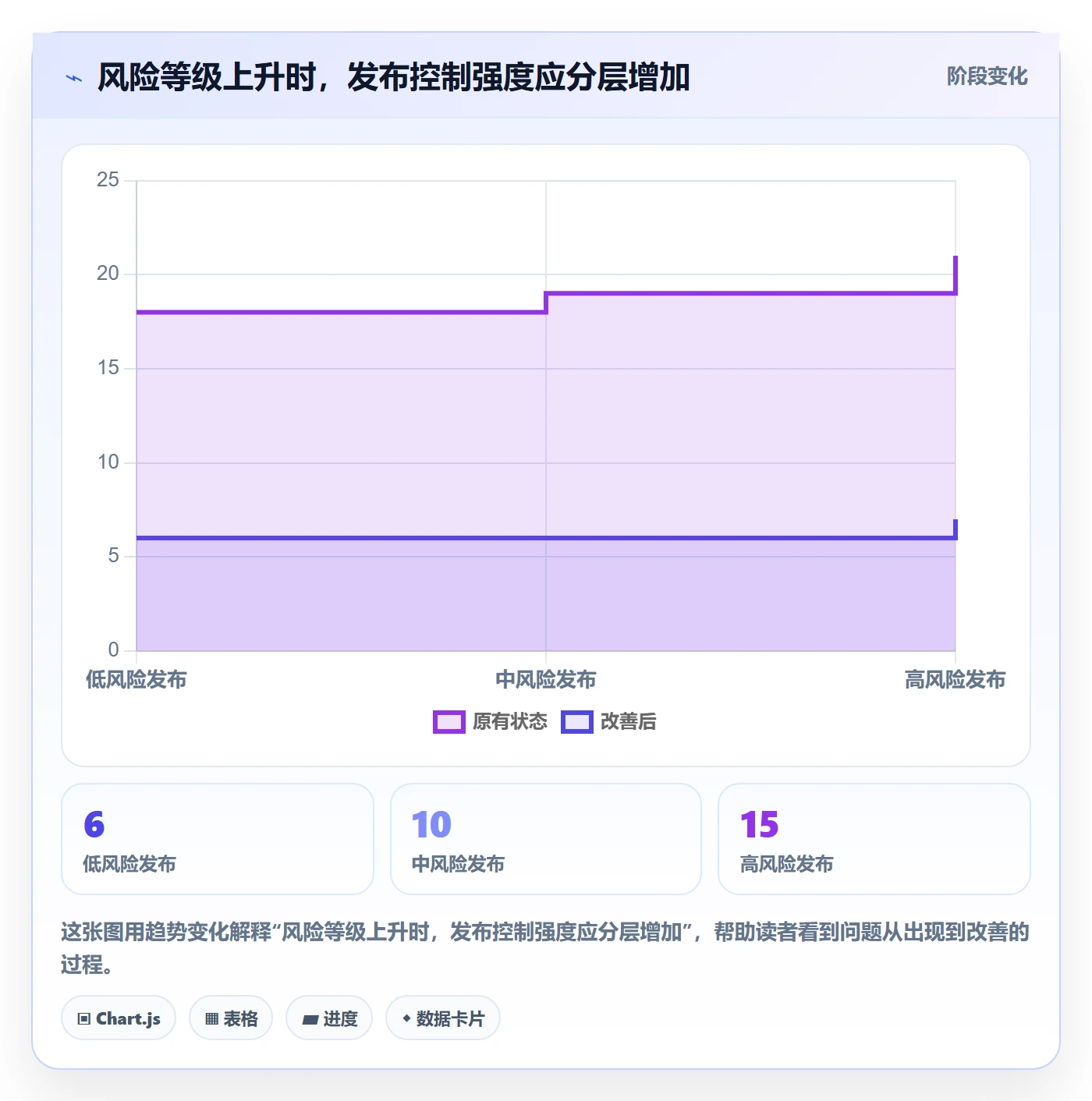1092x1101 pixels.
Task: Select the 表格 tag
Action: 231,1018
